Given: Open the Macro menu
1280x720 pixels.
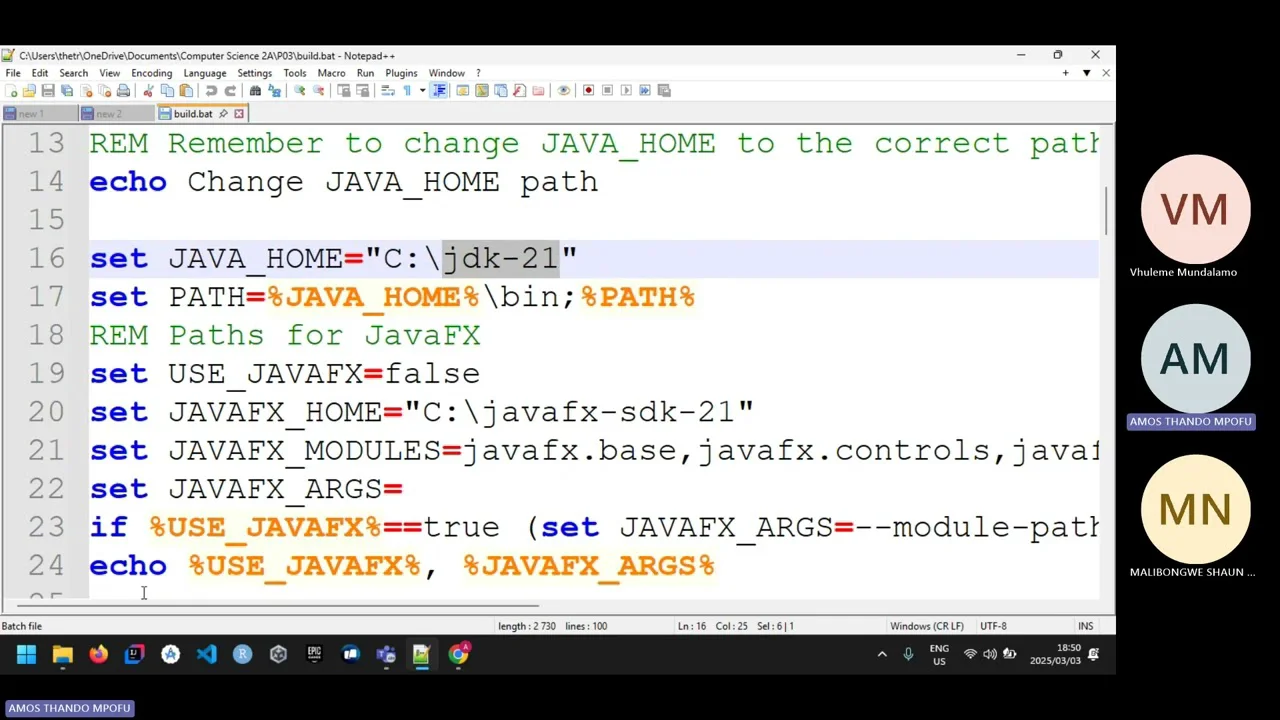Looking at the screenshot, I should click(331, 73).
